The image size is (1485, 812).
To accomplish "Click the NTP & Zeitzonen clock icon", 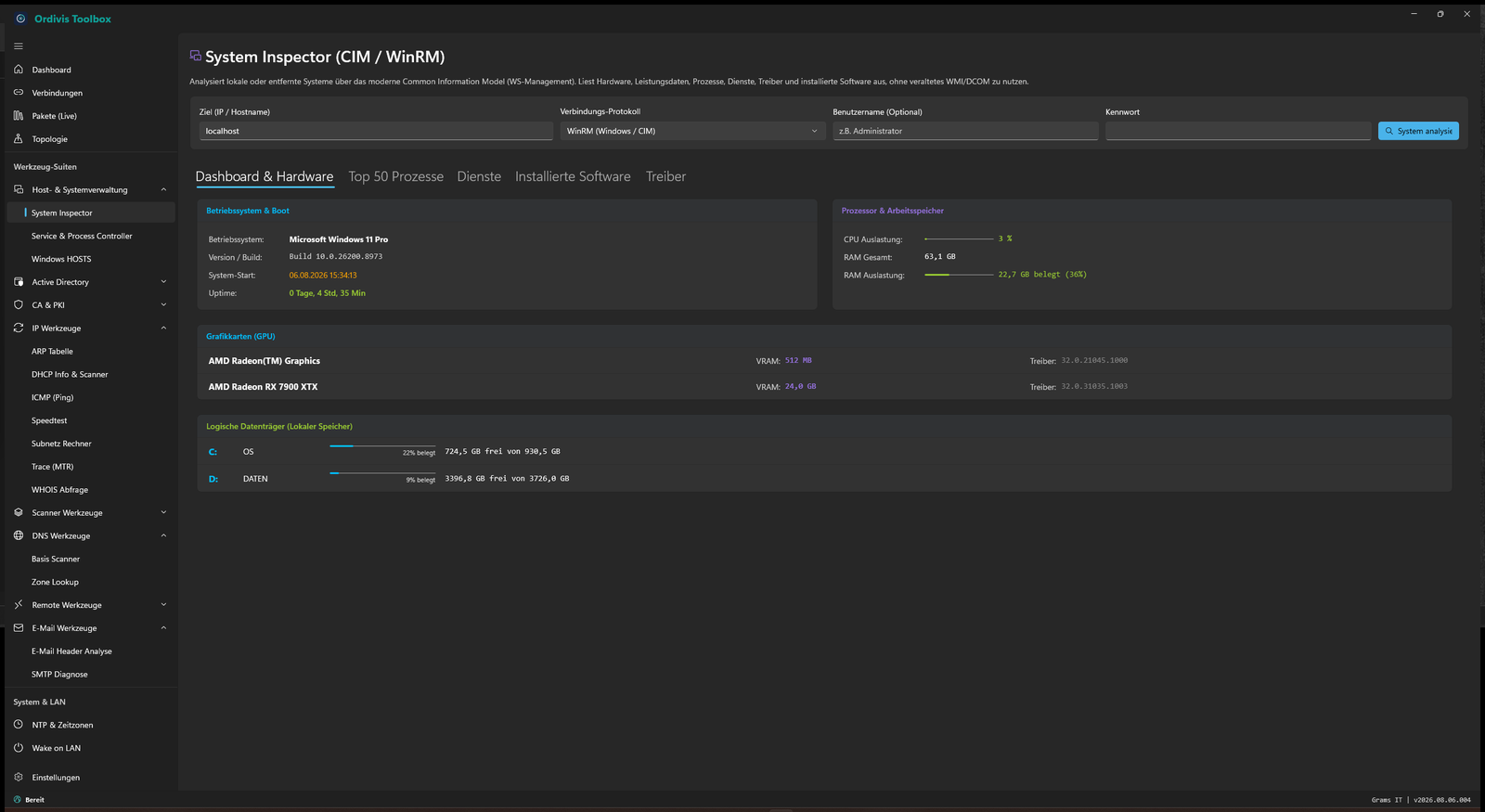I will point(19,725).
